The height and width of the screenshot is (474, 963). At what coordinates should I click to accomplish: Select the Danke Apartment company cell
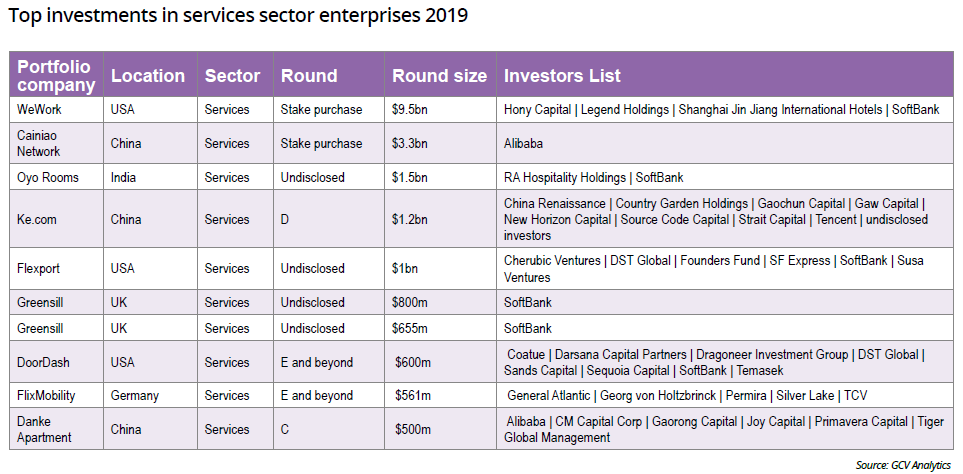click(x=45, y=429)
